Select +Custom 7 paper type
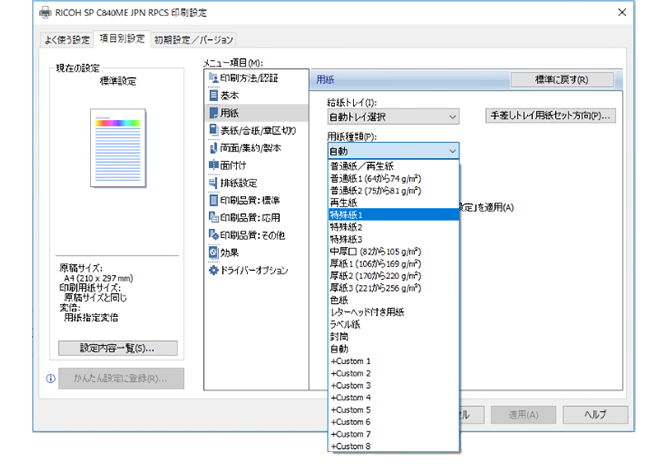The width and height of the screenshot is (668, 476). point(393,434)
